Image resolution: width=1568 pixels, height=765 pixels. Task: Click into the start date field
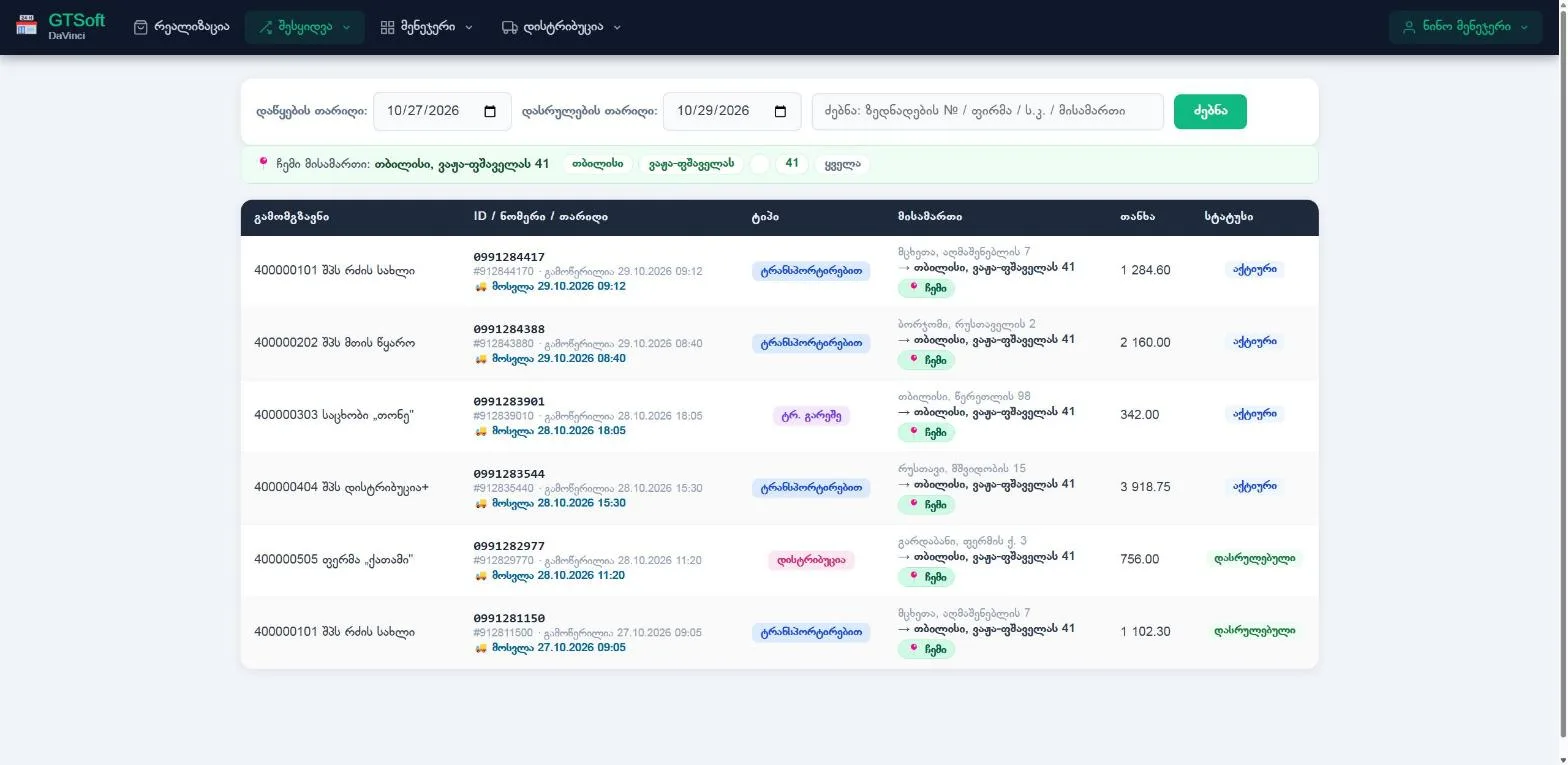pos(442,111)
